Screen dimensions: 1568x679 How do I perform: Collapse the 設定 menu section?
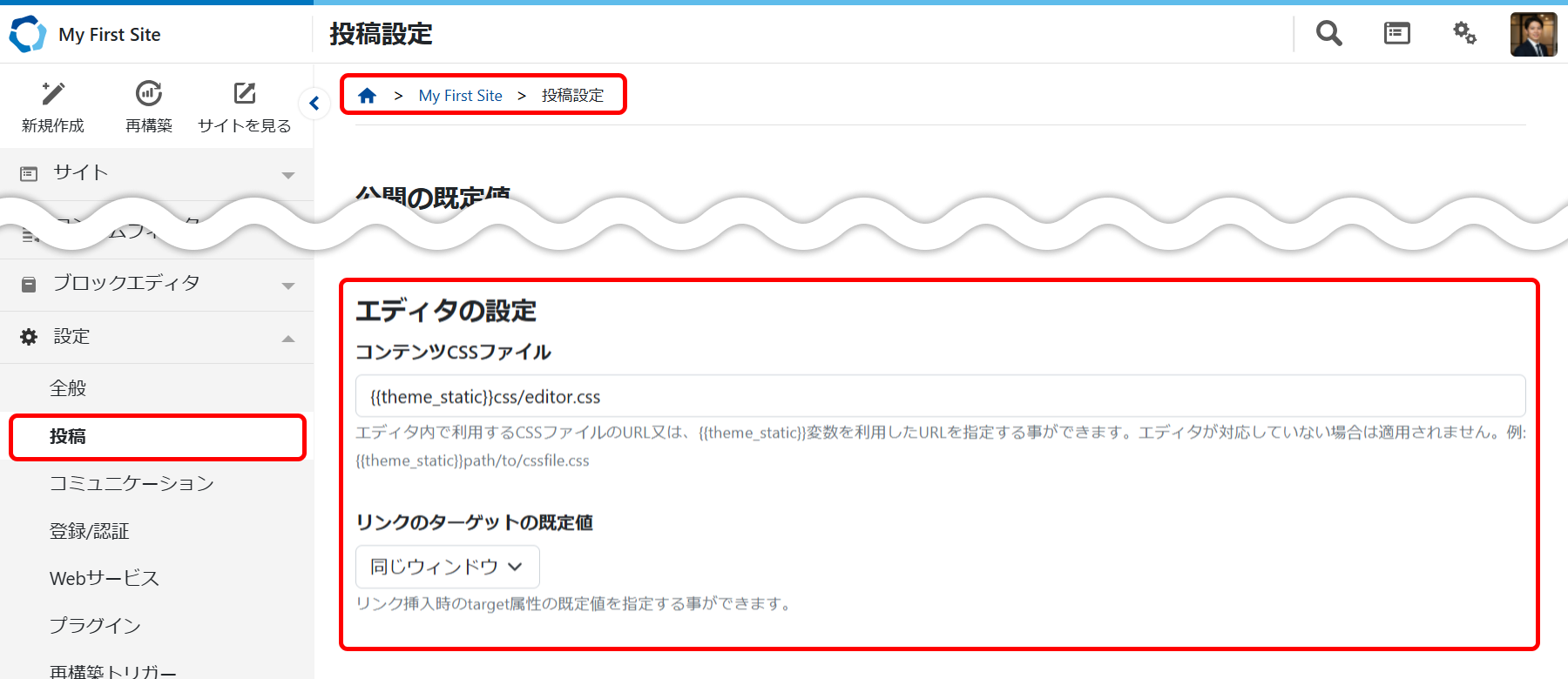(157, 337)
